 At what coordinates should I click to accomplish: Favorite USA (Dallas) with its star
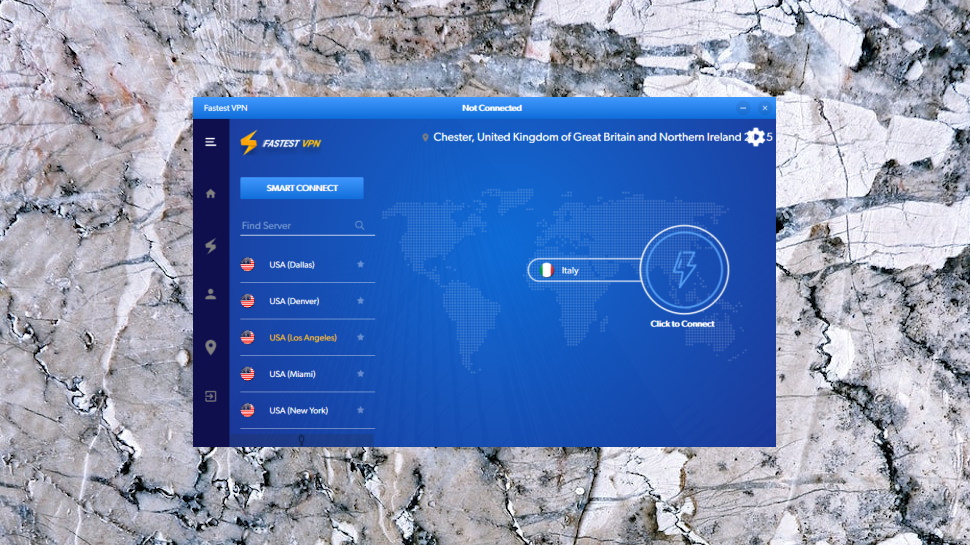click(360, 264)
